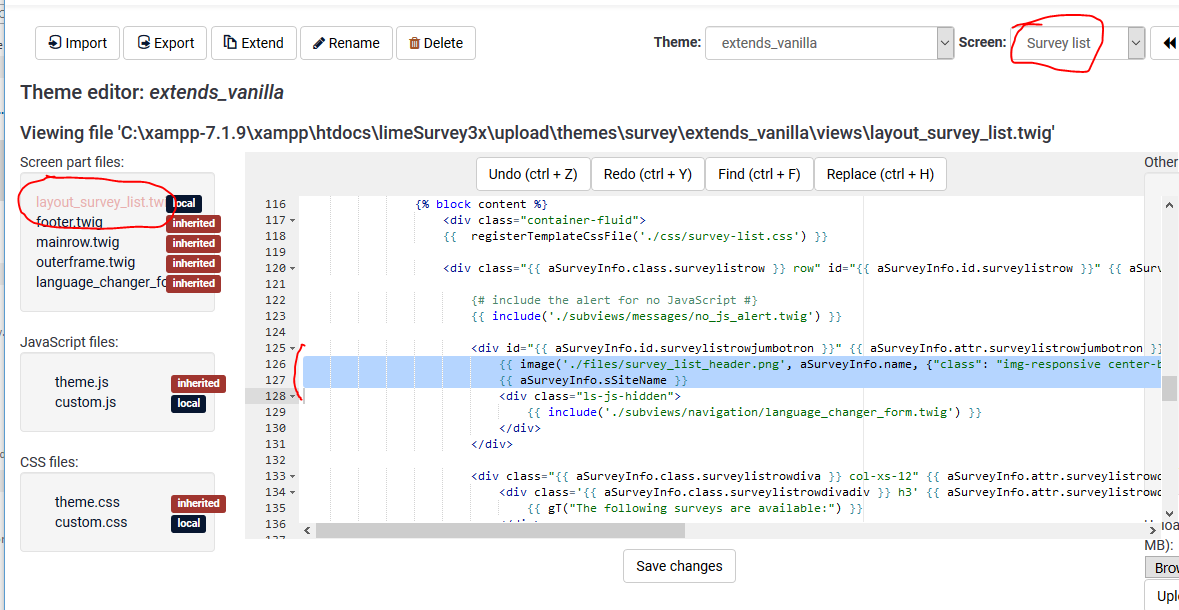Click the Save changes button
1179x610 pixels.
[x=679, y=566]
